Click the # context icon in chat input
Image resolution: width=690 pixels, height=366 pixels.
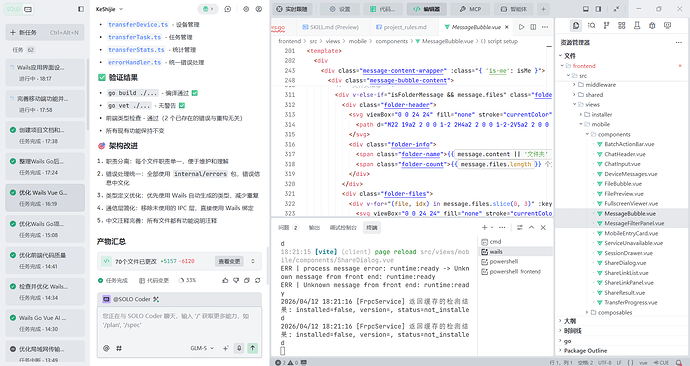[119, 348]
